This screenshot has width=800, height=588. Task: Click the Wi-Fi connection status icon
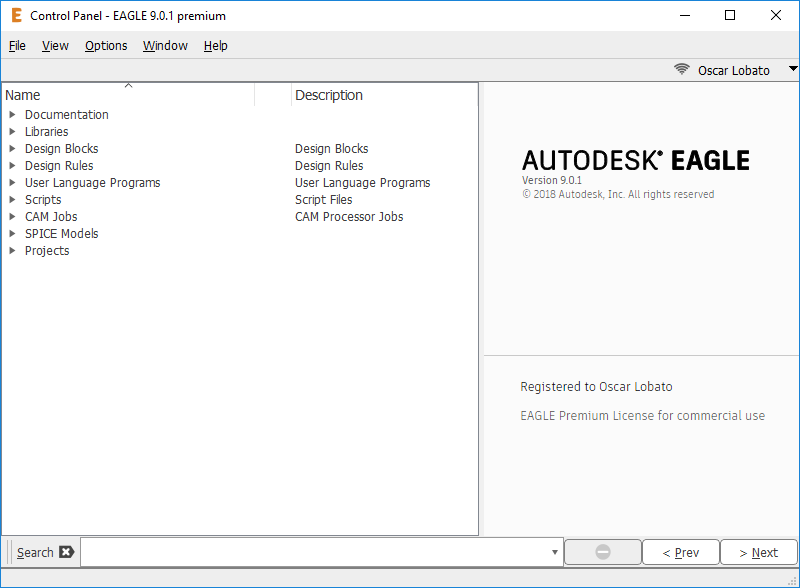682,70
